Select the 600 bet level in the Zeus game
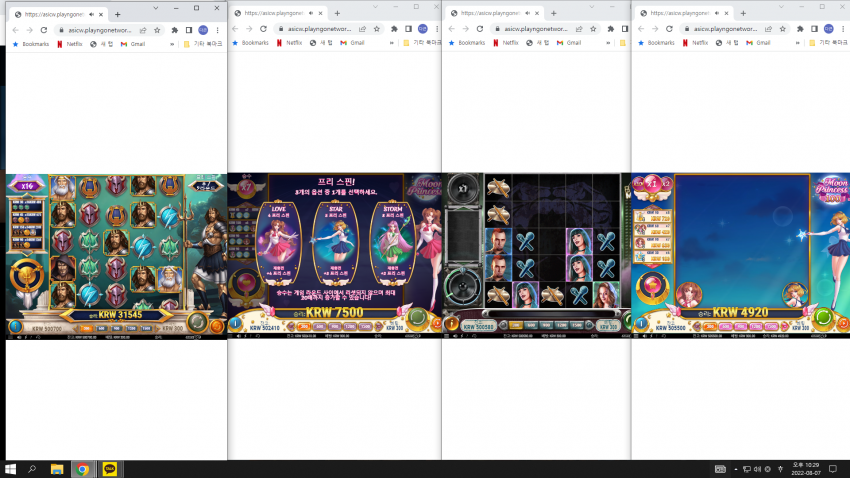This screenshot has height=478, width=850. tap(101, 328)
